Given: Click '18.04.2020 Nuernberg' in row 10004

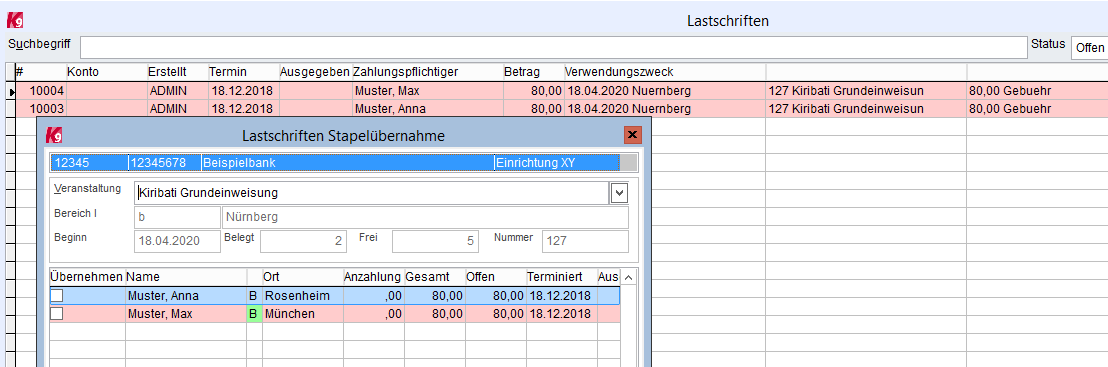Looking at the screenshot, I should click(628, 91).
